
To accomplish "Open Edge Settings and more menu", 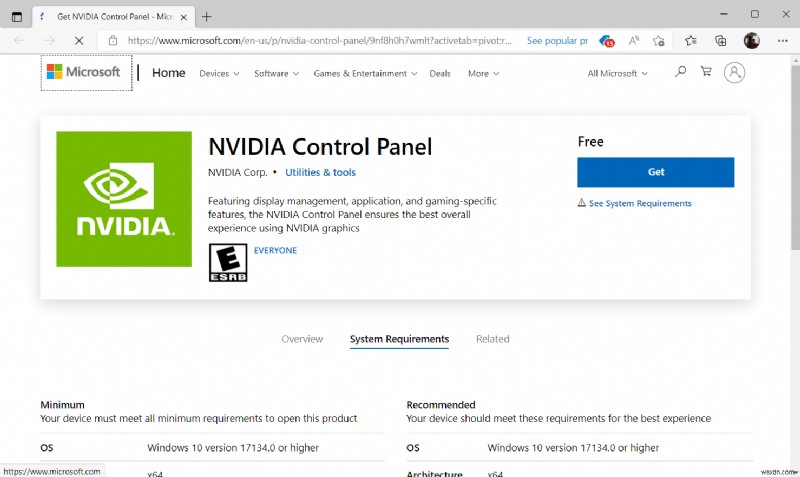I will coord(783,41).
